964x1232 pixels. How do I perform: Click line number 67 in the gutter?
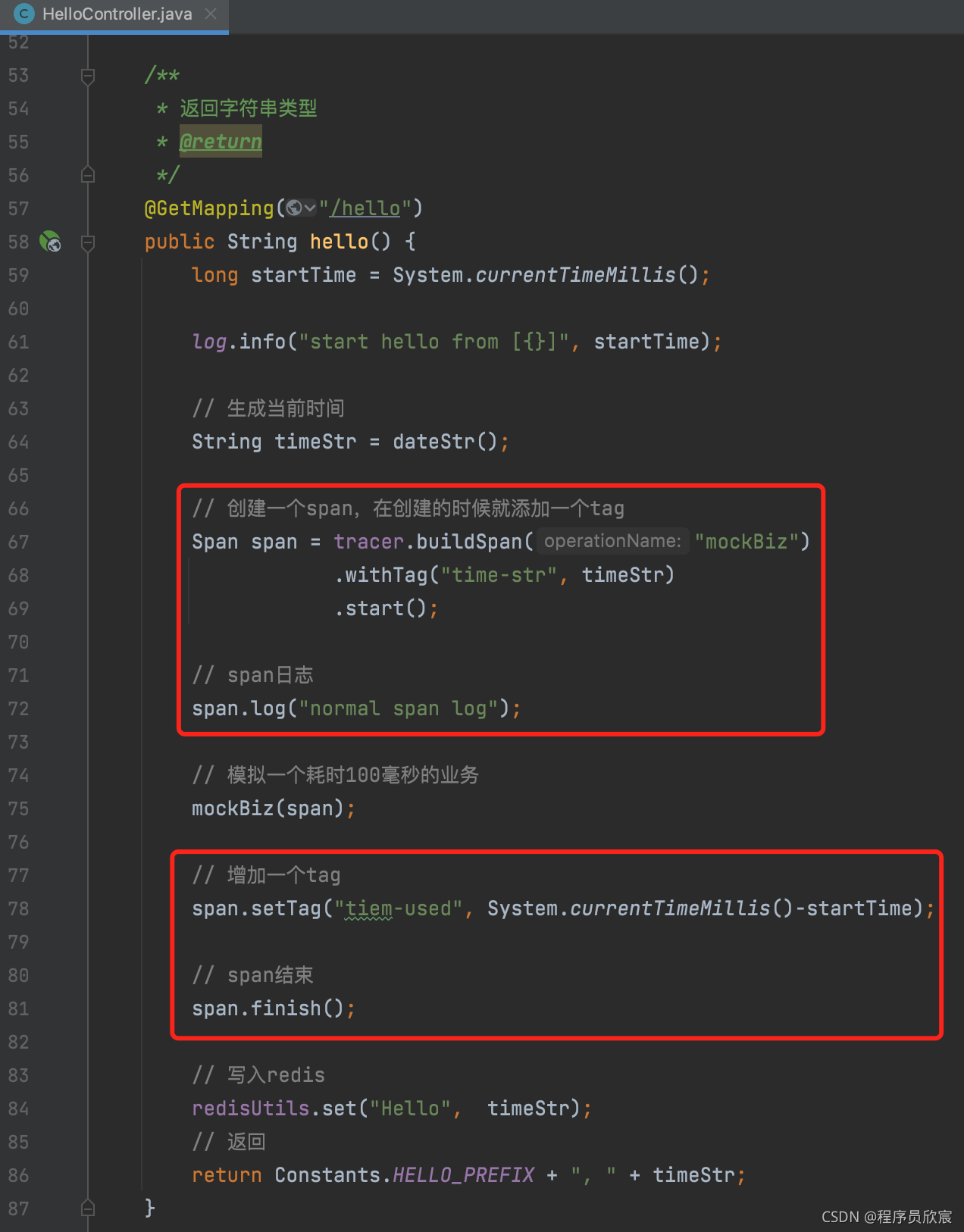(19, 542)
